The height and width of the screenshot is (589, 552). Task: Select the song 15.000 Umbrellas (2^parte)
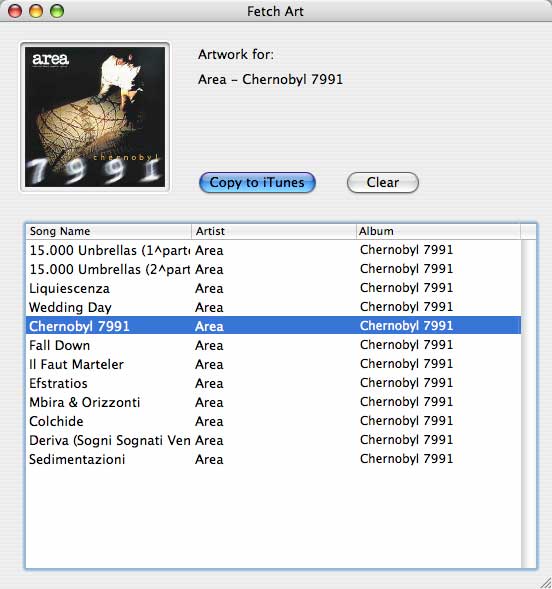click(273, 269)
